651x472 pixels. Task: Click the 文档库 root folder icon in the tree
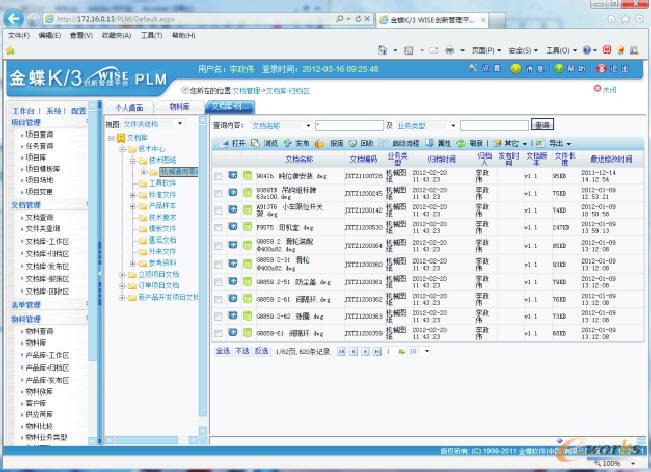click(121, 138)
